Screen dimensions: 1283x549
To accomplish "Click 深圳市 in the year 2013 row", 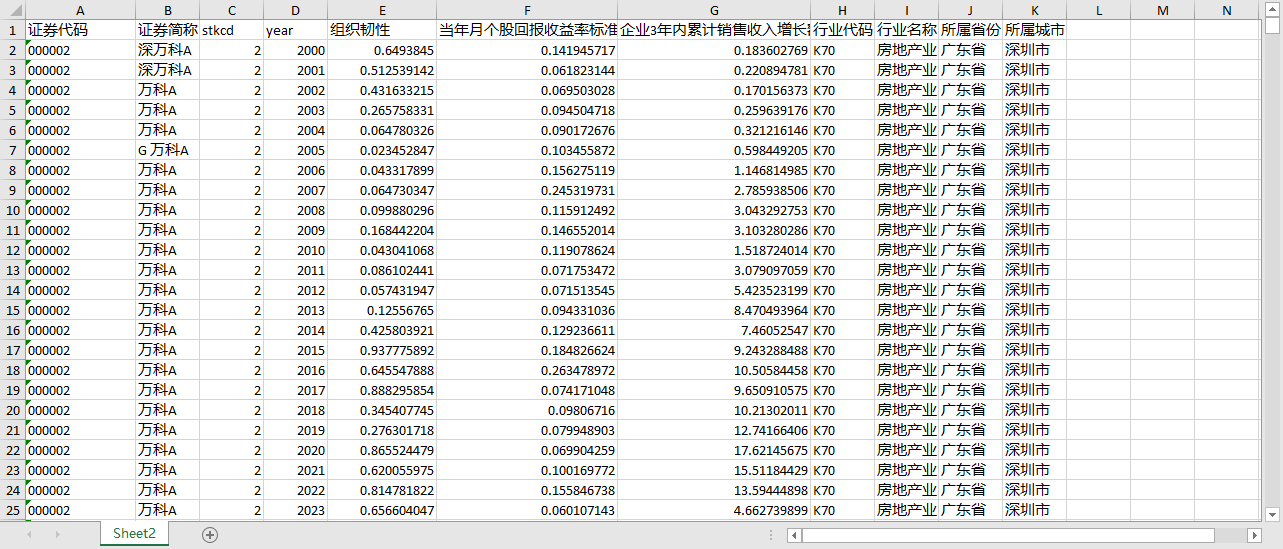I will click(1034, 310).
